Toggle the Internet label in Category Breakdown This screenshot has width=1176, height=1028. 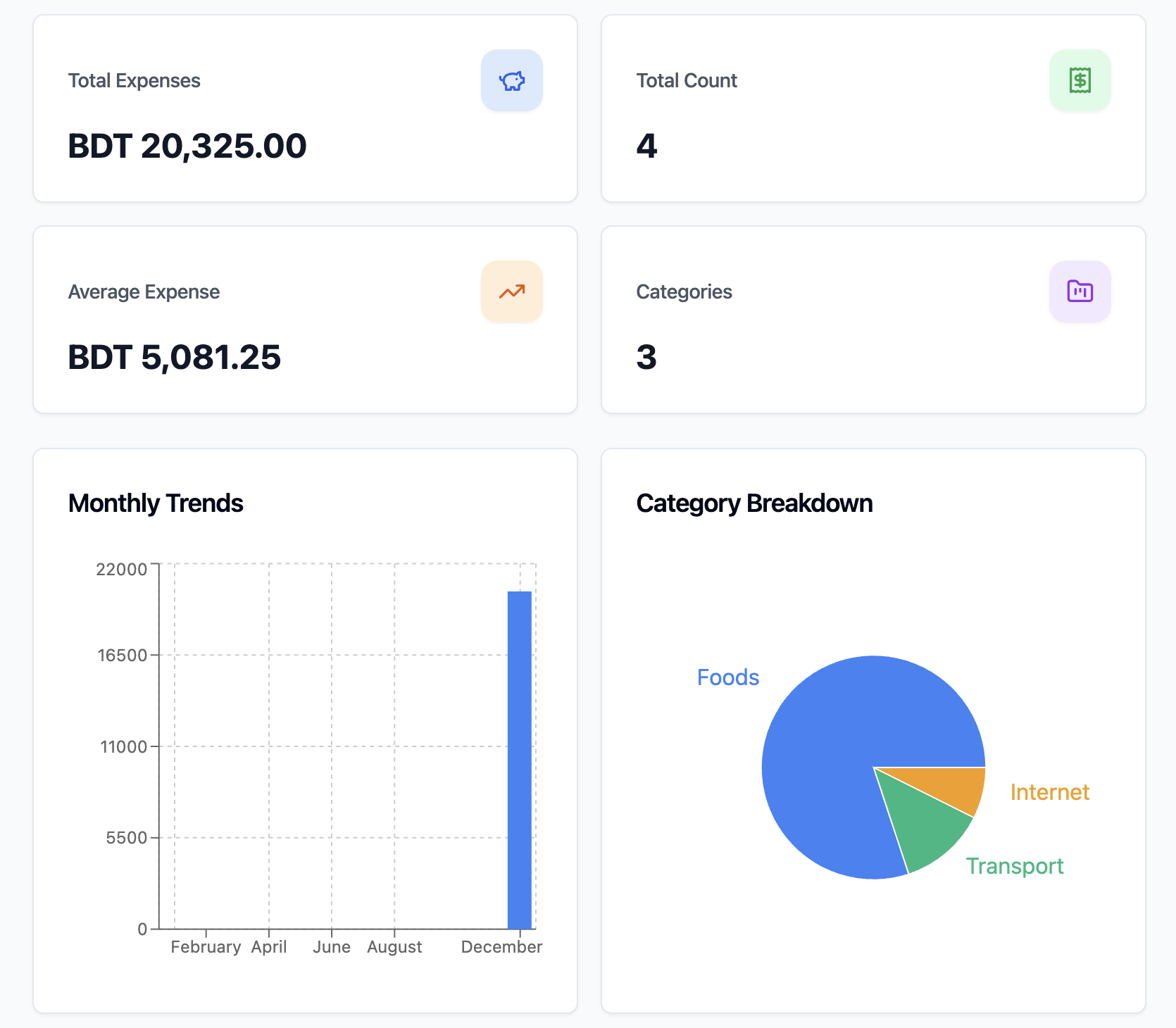coord(1049,791)
